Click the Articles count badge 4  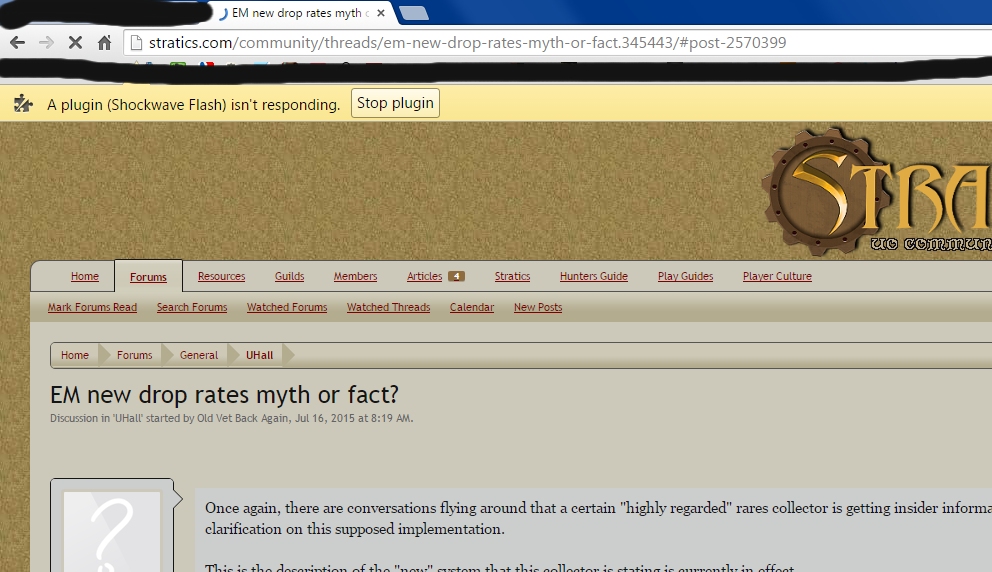pyautogui.click(x=456, y=277)
